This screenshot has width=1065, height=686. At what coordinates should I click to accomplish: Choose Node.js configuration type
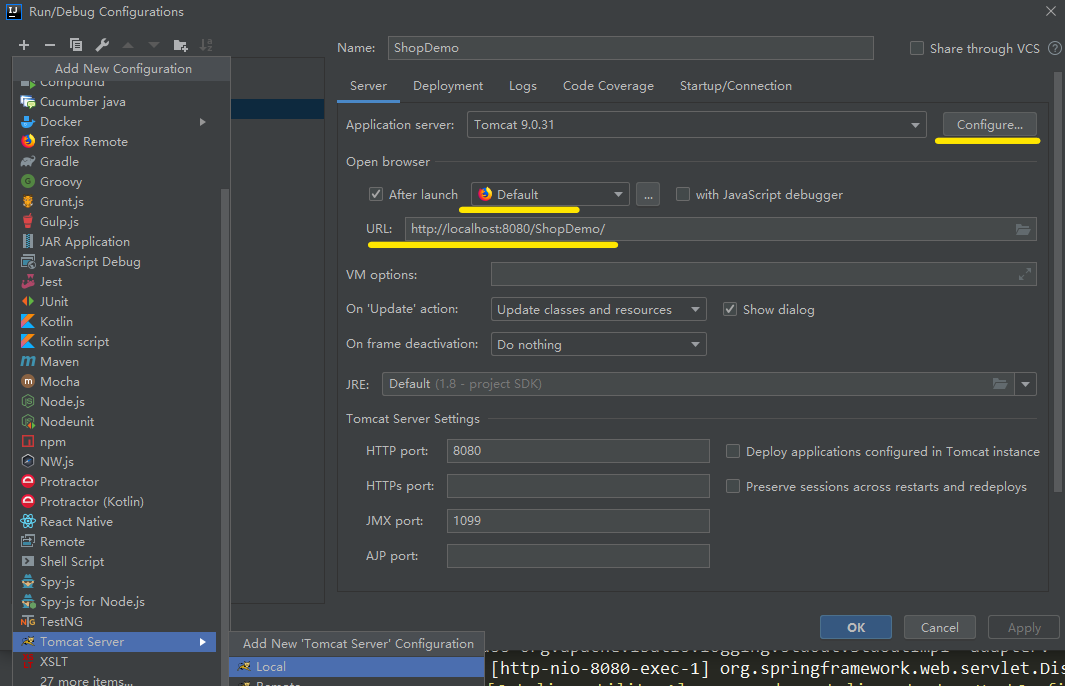pos(115,401)
